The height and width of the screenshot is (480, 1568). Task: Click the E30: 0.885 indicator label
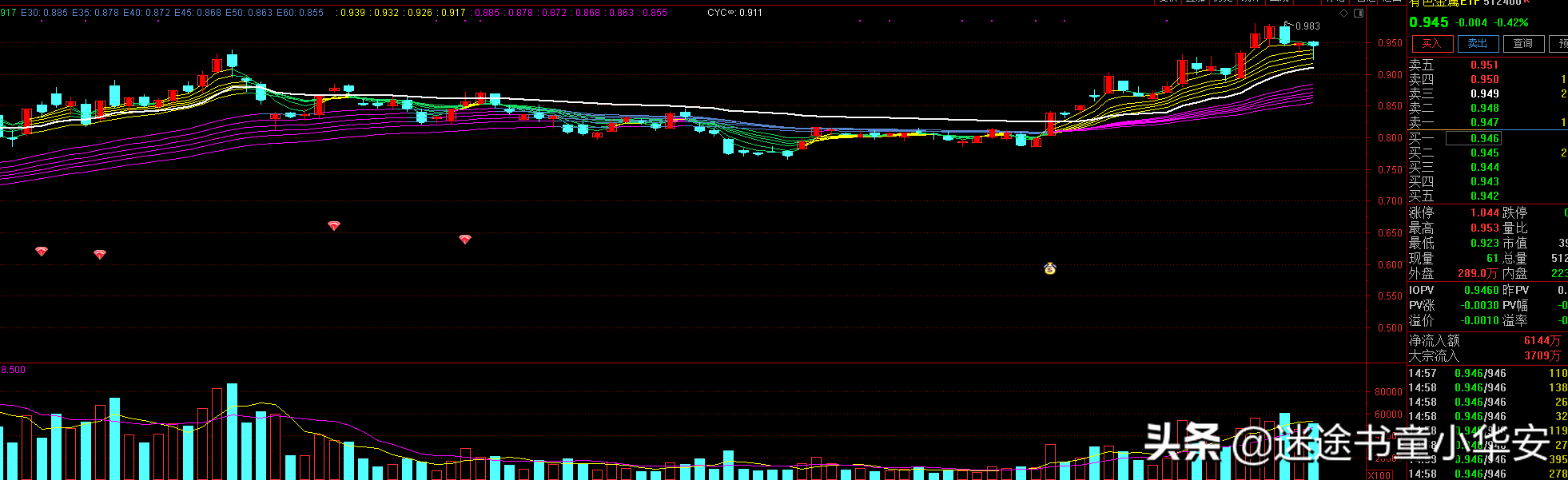44,13
